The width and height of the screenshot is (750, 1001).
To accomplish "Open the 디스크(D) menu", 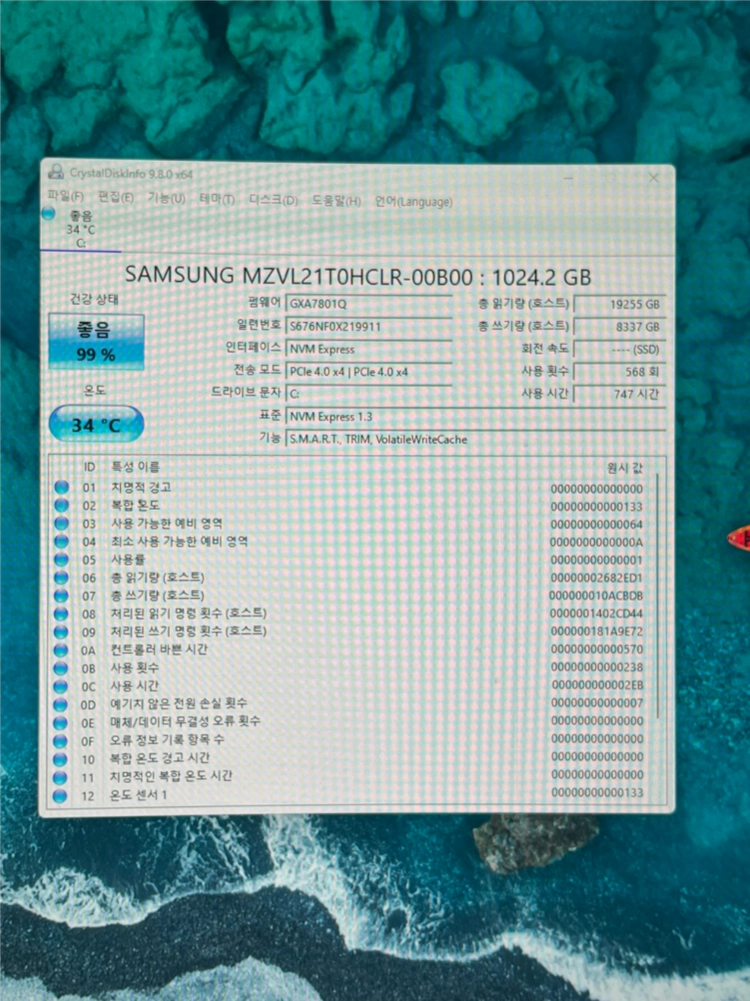I will pyautogui.click(x=273, y=200).
